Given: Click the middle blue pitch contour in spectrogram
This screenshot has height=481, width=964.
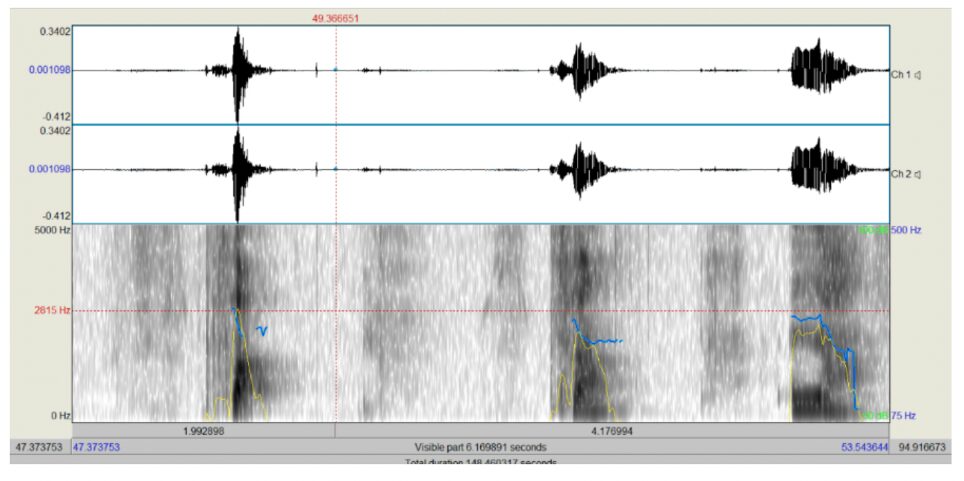Looking at the screenshot, I should point(596,340).
